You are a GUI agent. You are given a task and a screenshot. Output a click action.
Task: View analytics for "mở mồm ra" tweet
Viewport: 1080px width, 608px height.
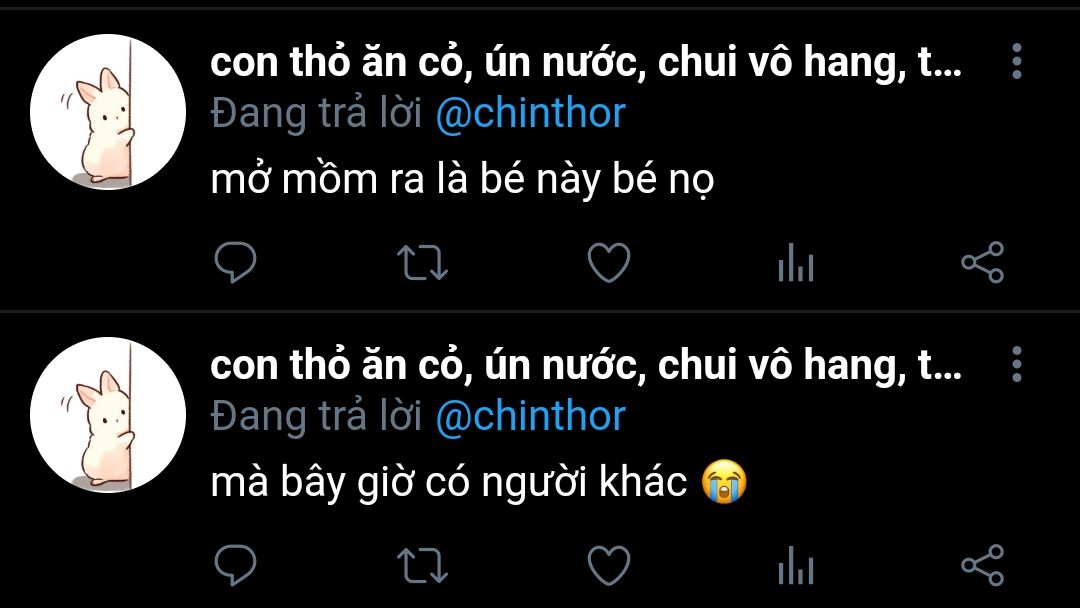795,265
